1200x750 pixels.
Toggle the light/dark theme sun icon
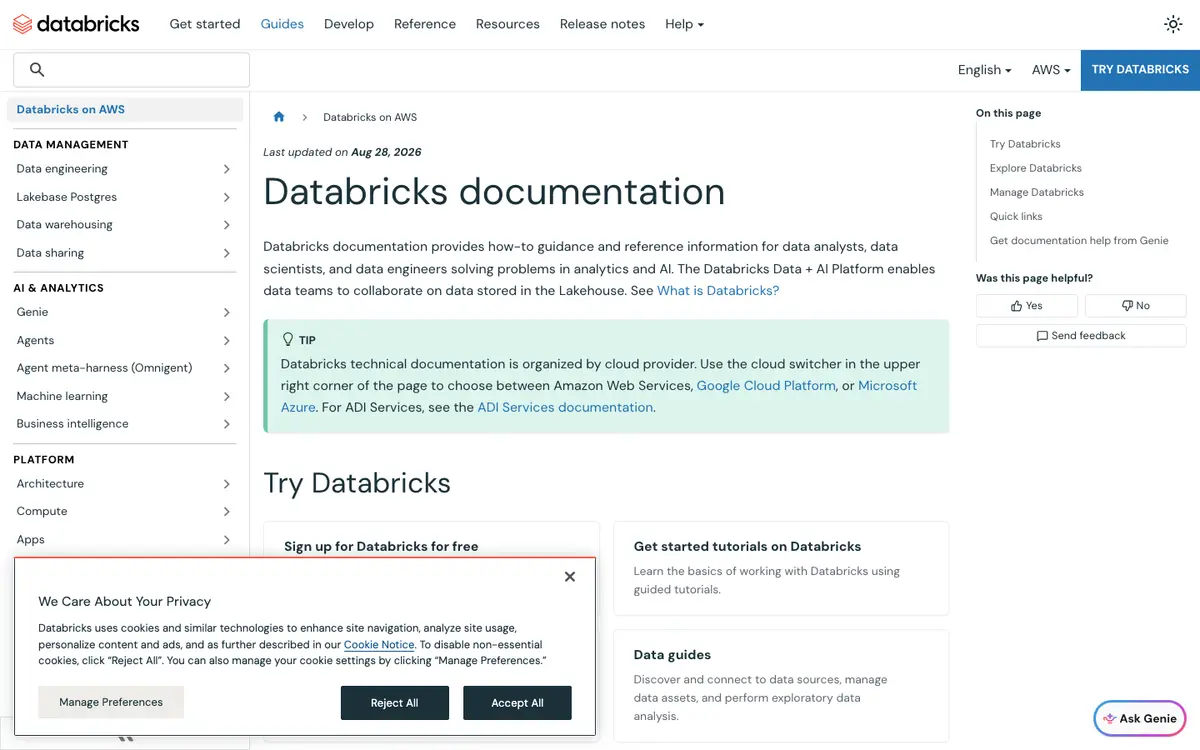click(x=1173, y=24)
